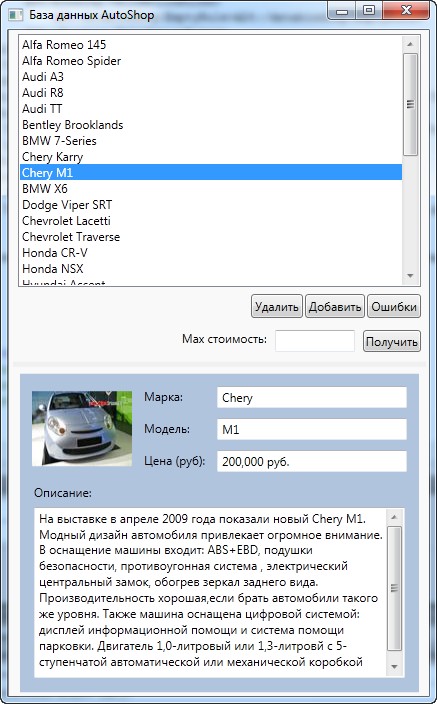Screen dimensions: 437x704
Task: Select Honda NSX list item
Action: 211,269
